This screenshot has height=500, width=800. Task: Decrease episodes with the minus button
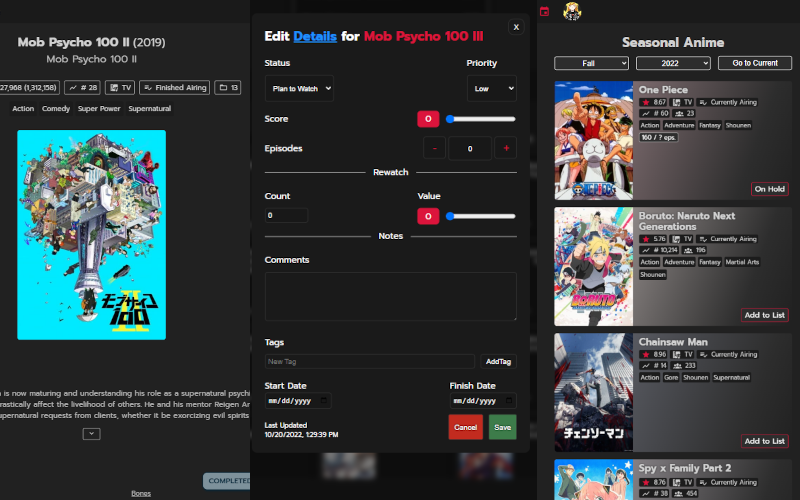click(434, 148)
